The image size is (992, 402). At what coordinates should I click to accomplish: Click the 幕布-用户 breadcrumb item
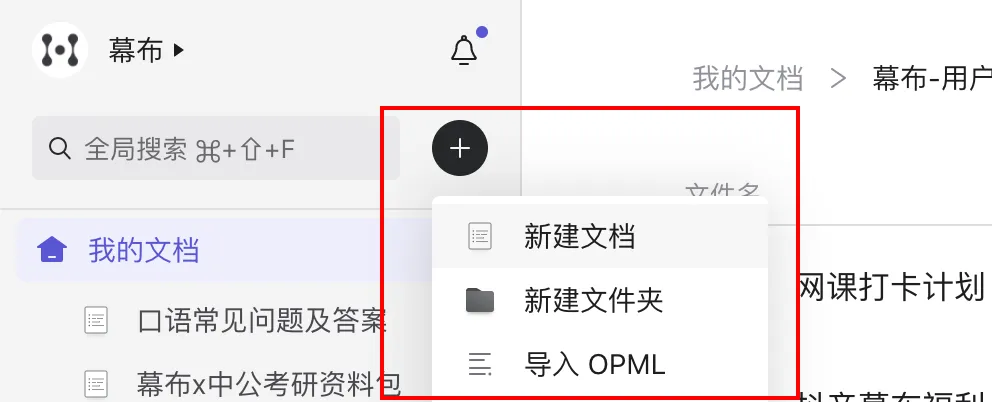point(932,79)
